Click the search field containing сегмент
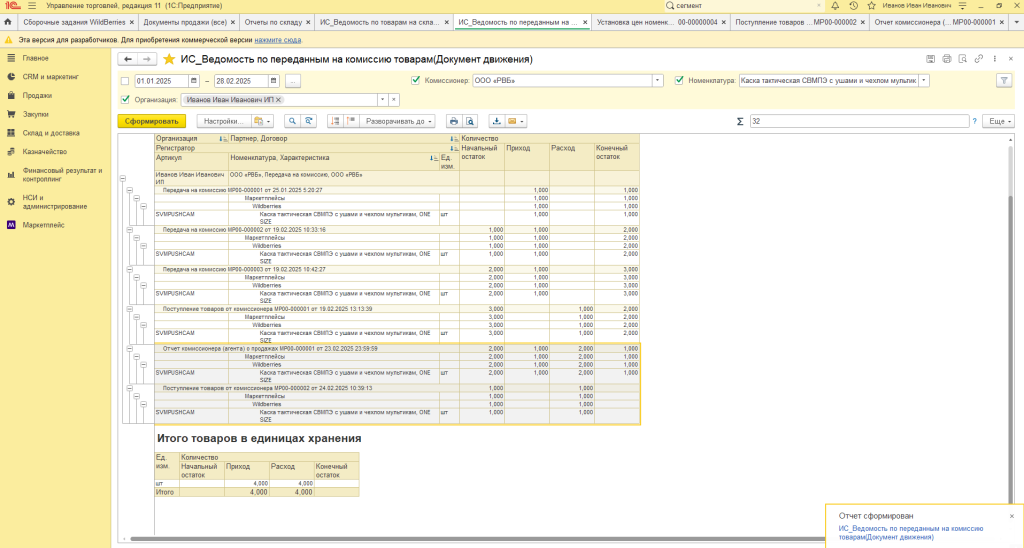The image size is (1024, 548). click(x=744, y=5)
